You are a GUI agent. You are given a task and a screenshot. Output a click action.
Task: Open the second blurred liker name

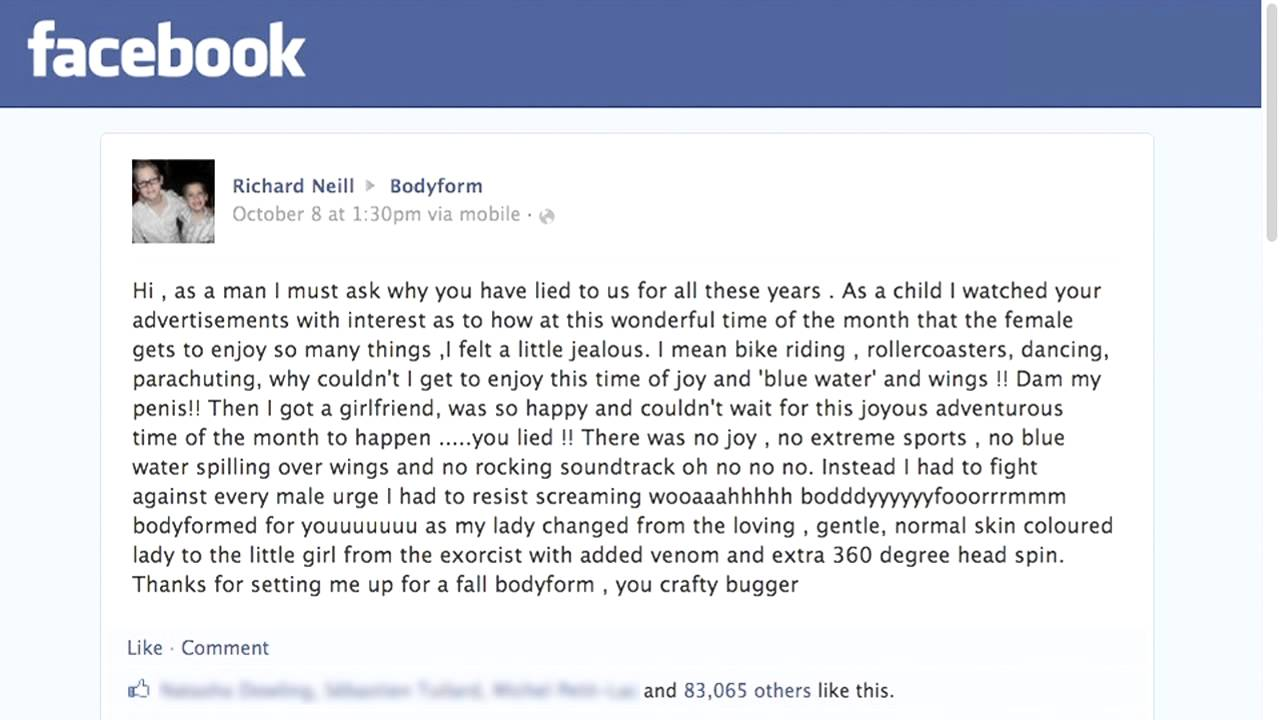[x=402, y=690]
